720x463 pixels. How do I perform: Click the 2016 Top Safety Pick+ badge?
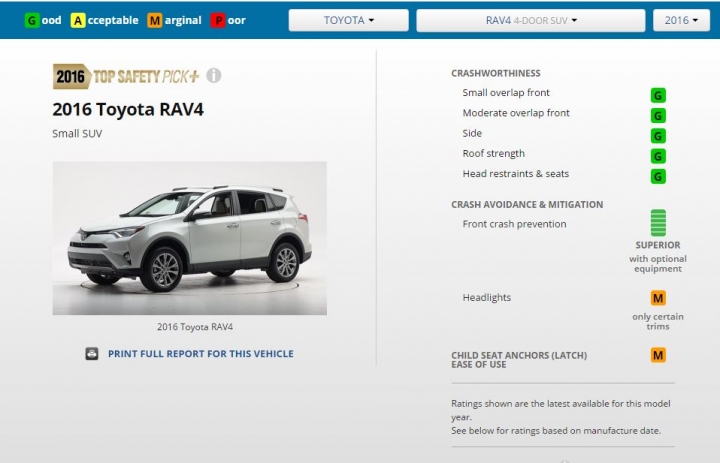pos(126,76)
